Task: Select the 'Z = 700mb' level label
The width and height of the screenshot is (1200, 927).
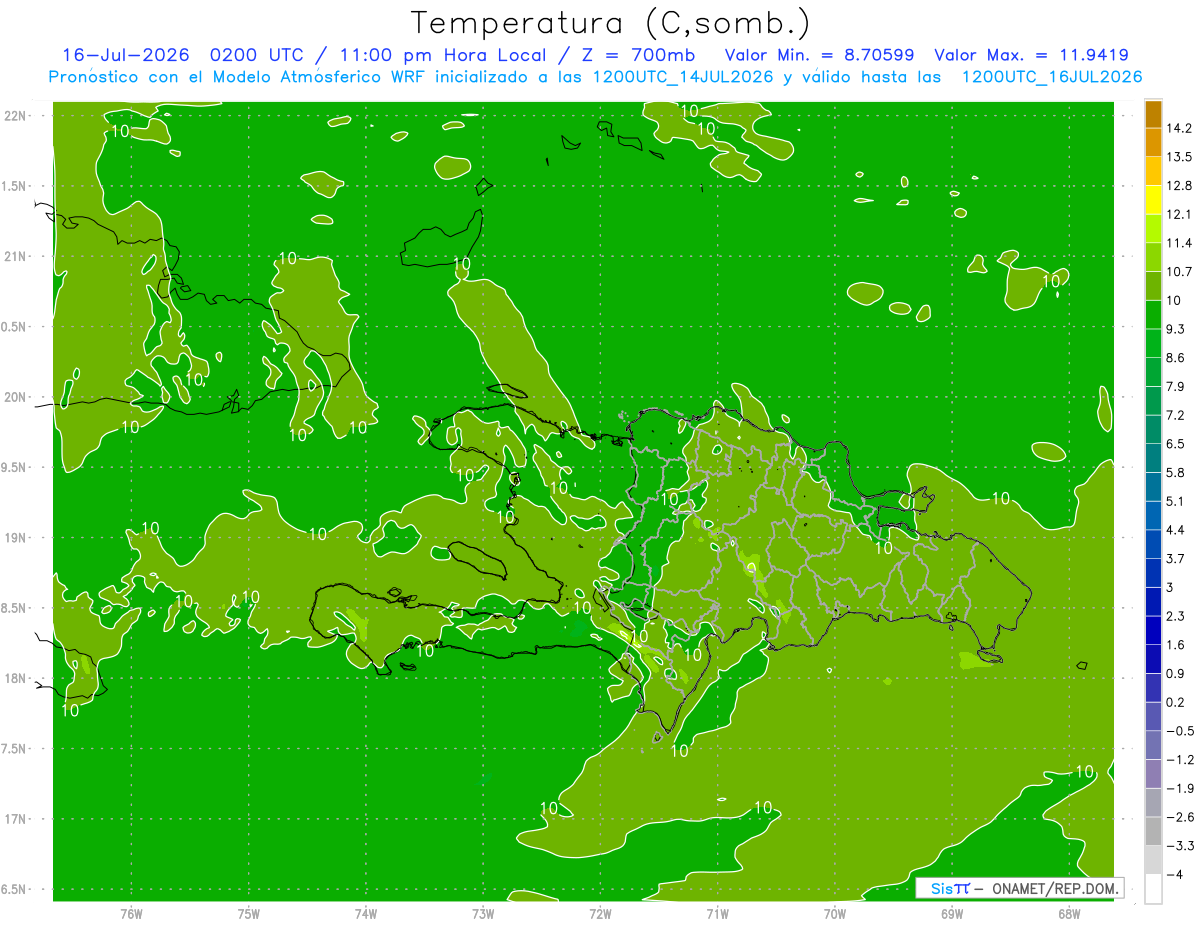Action: 638,55
